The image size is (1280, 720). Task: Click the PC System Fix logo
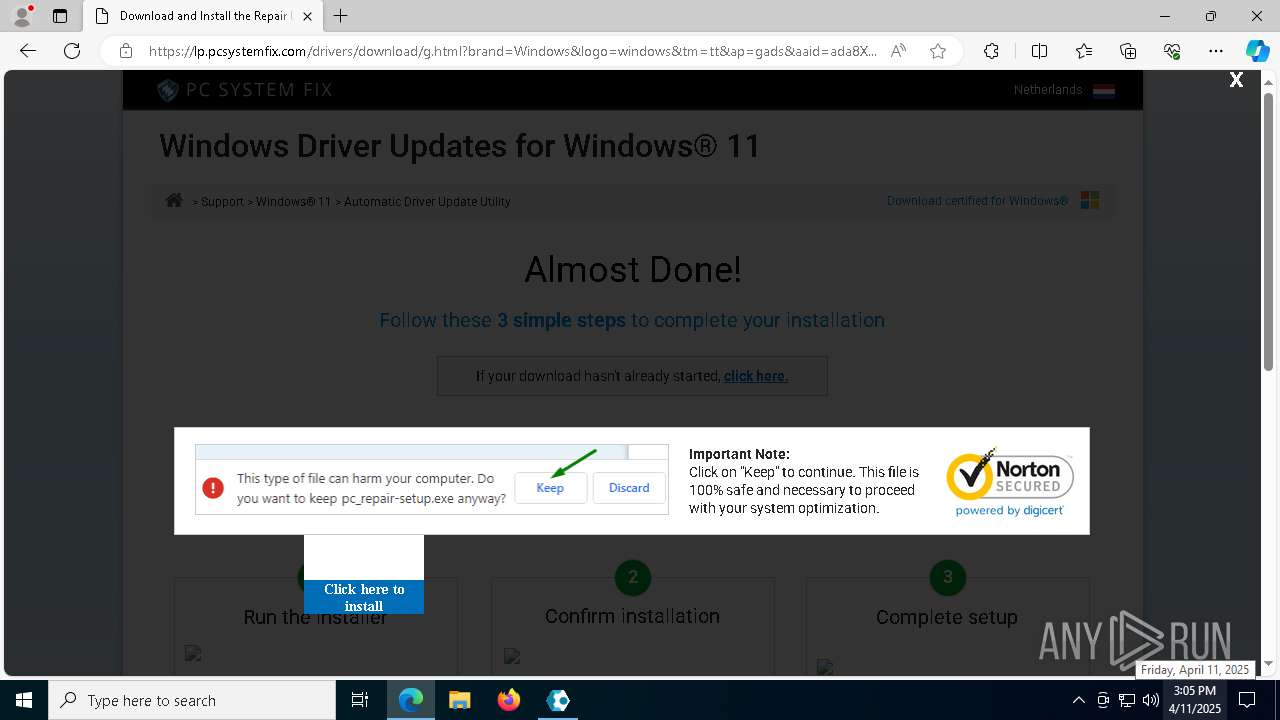coord(245,90)
